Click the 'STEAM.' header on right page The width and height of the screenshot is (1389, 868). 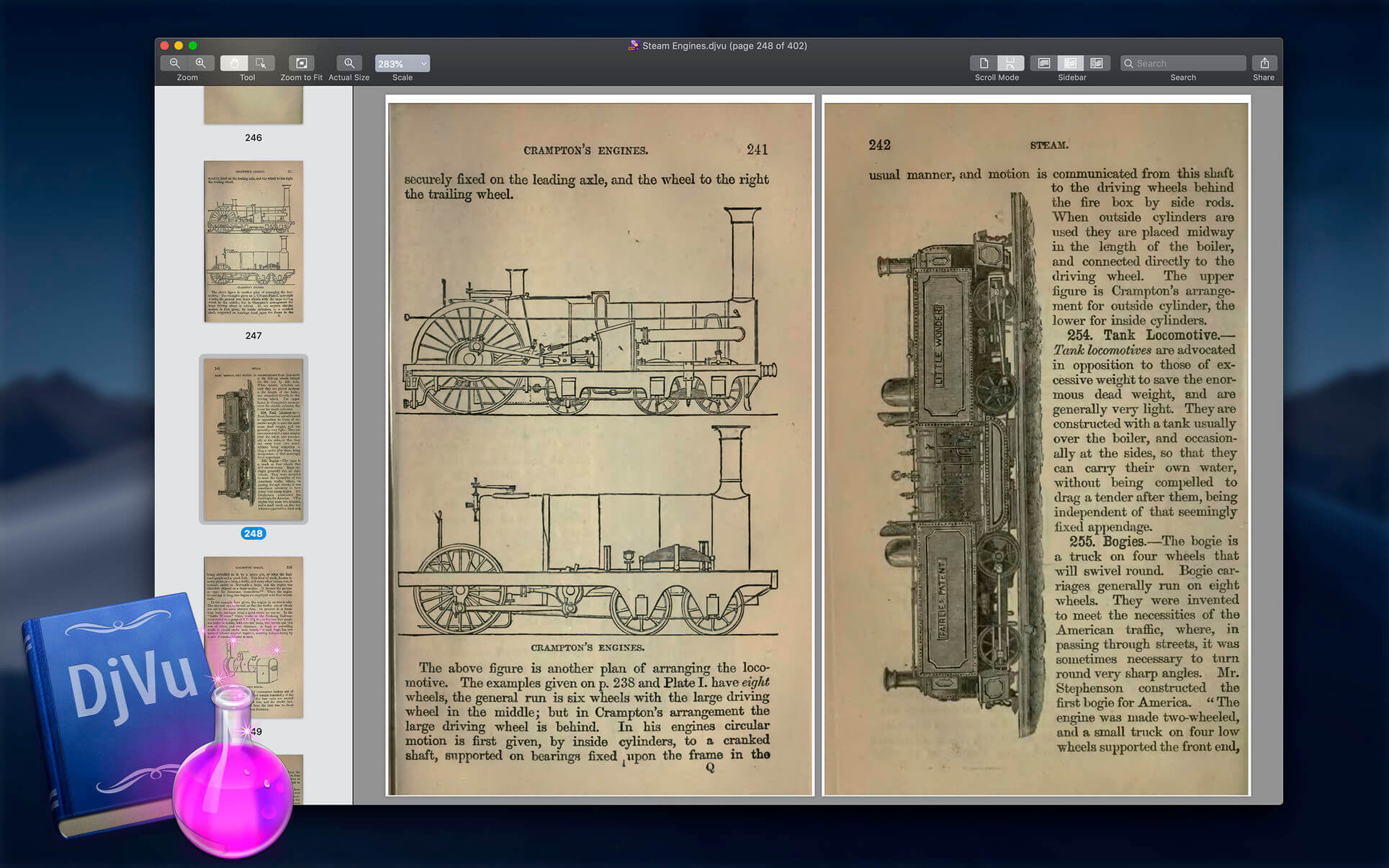click(1048, 145)
